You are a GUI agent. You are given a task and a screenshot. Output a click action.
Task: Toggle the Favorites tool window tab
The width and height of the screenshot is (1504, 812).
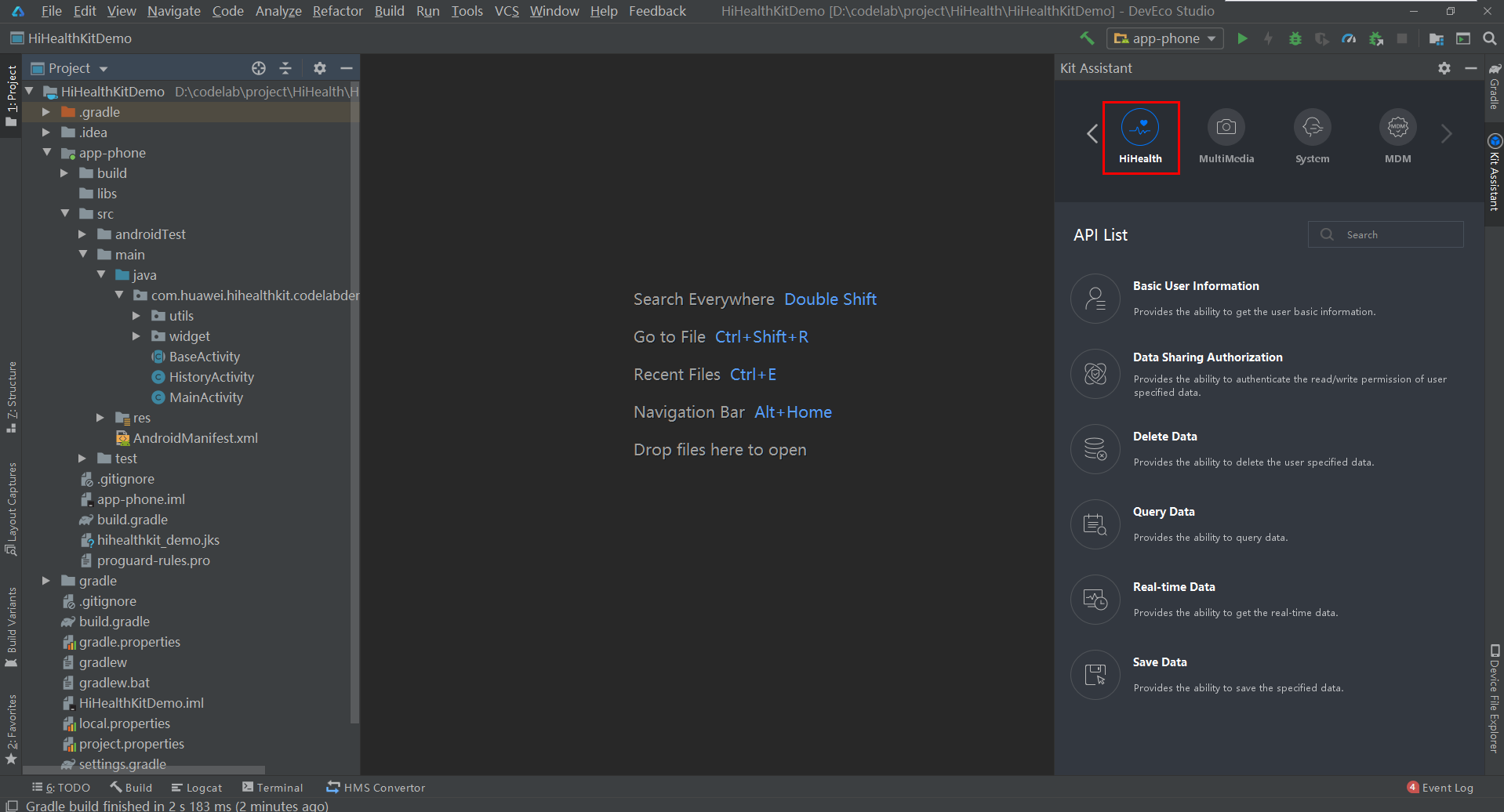(x=11, y=729)
